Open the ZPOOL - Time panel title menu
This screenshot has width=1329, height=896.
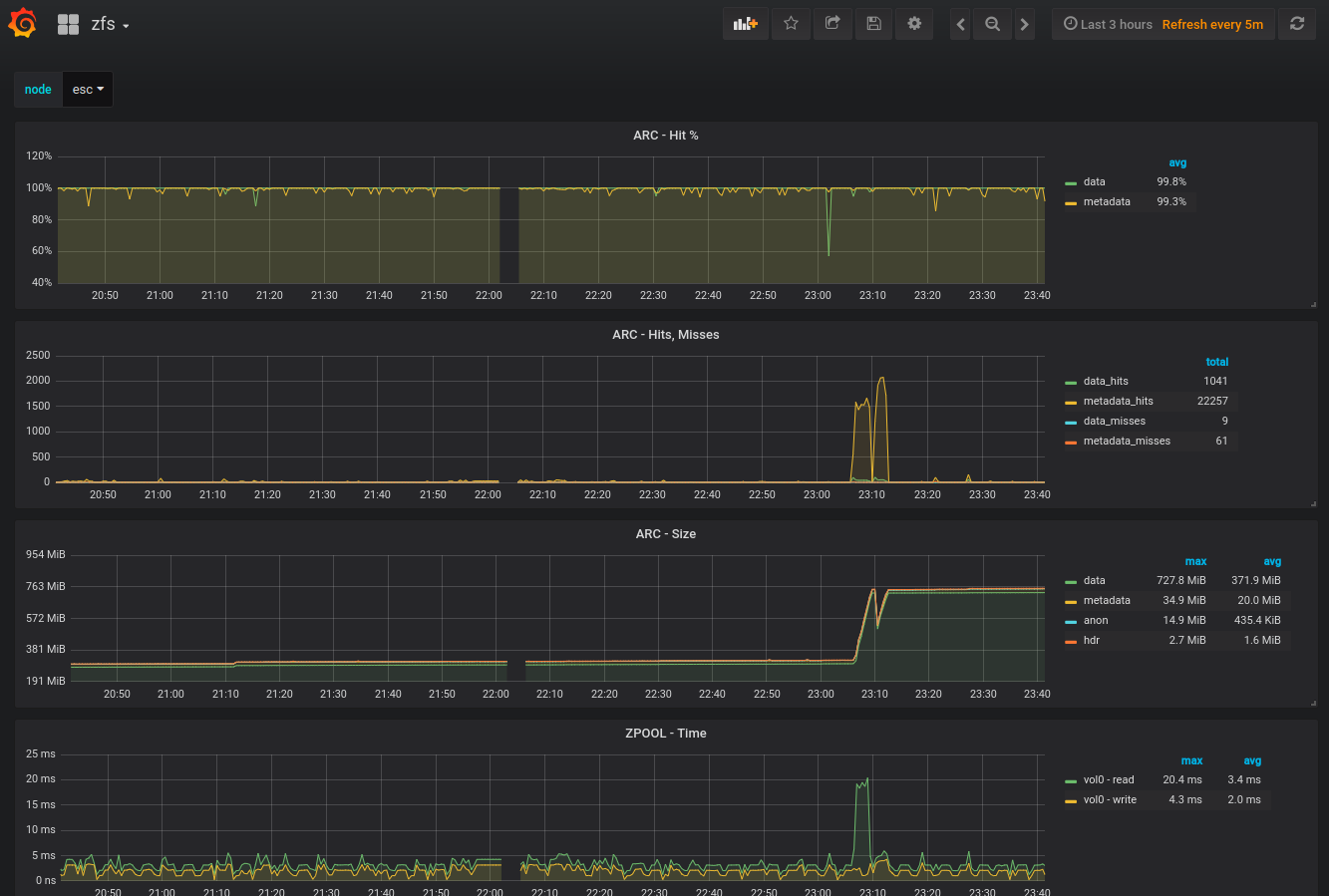pyautogui.click(x=665, y=734)
